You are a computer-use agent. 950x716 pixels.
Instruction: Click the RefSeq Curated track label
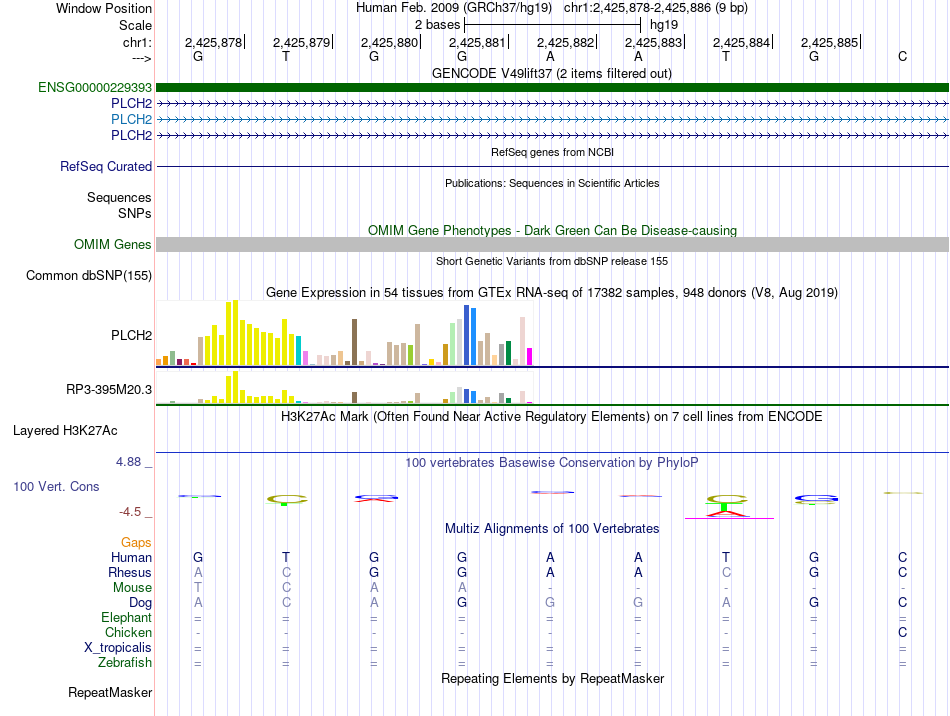click(x=105, y=167)
